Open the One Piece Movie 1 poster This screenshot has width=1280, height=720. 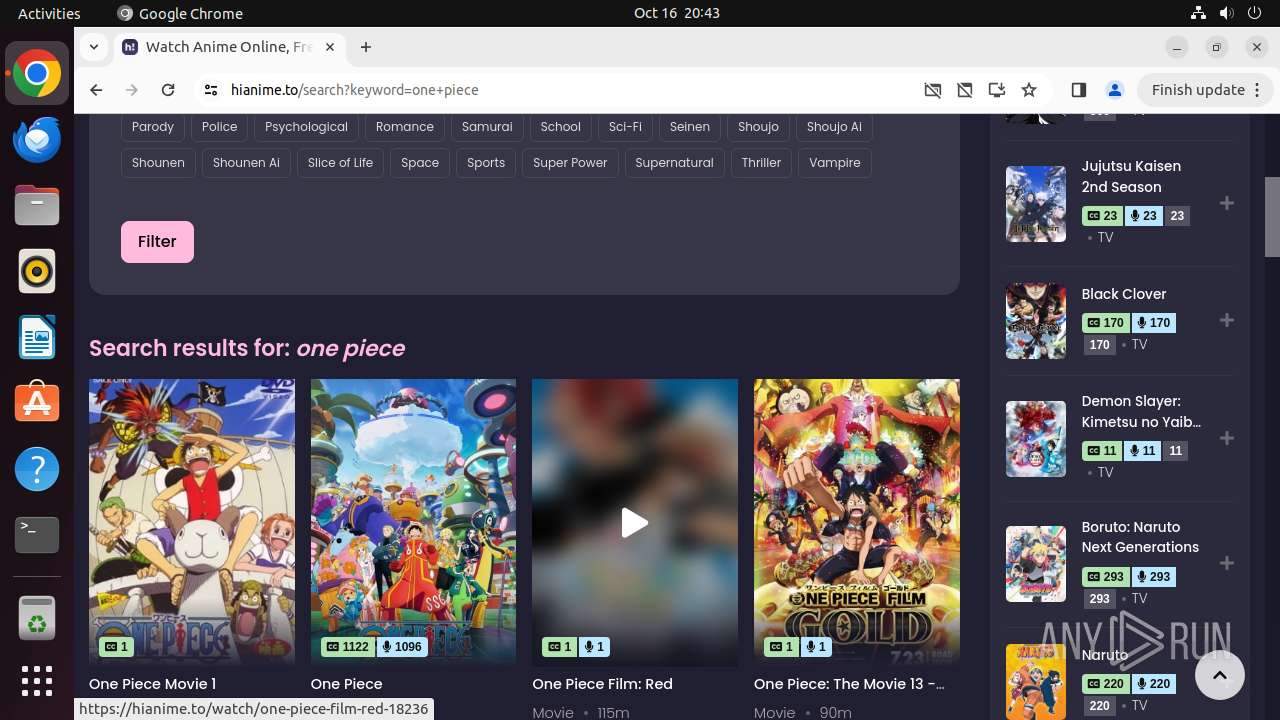(x=192, y=522)
